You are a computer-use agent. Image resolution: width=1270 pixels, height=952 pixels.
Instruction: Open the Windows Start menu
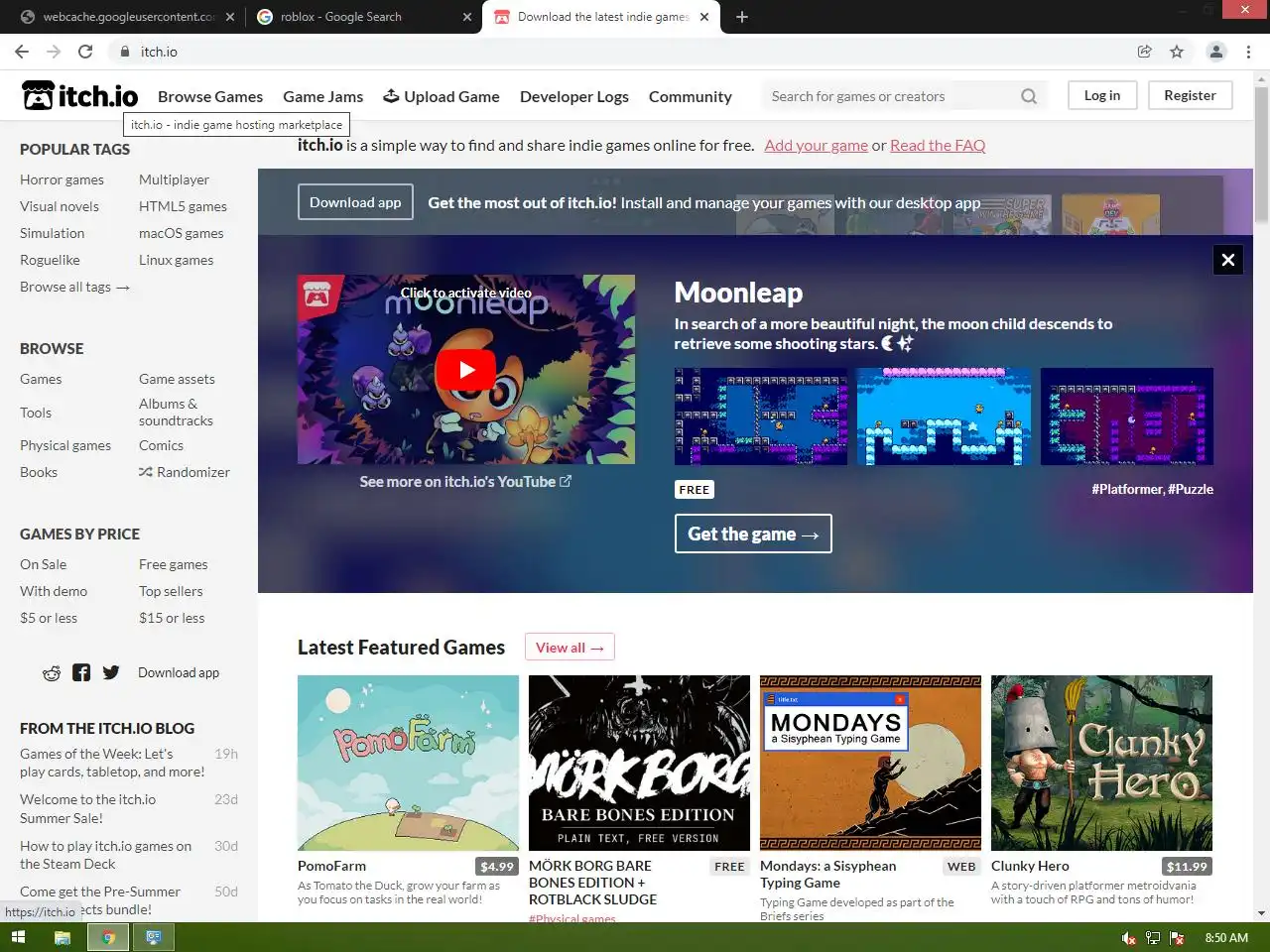coord(17,937)
